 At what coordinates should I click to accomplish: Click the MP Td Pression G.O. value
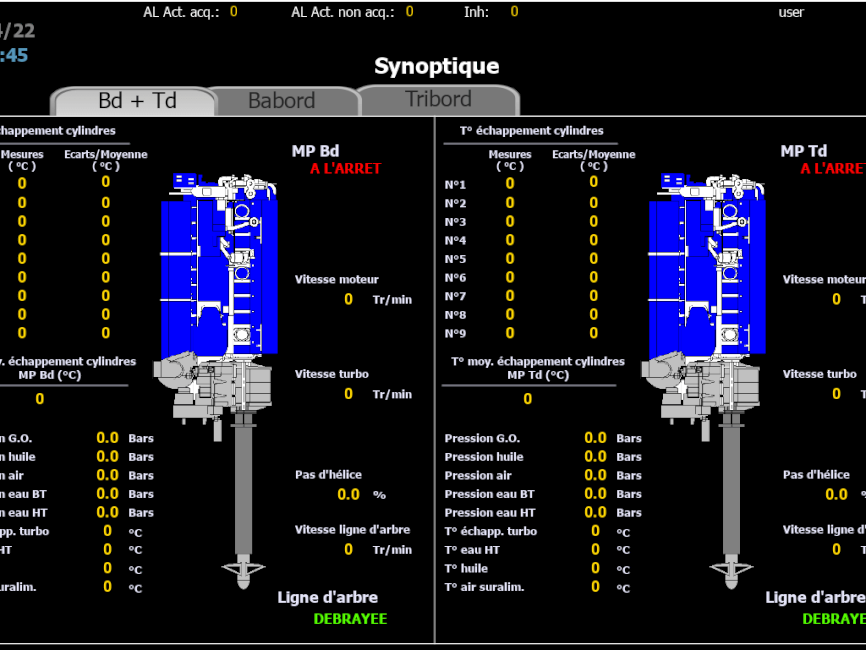(595, 438)
